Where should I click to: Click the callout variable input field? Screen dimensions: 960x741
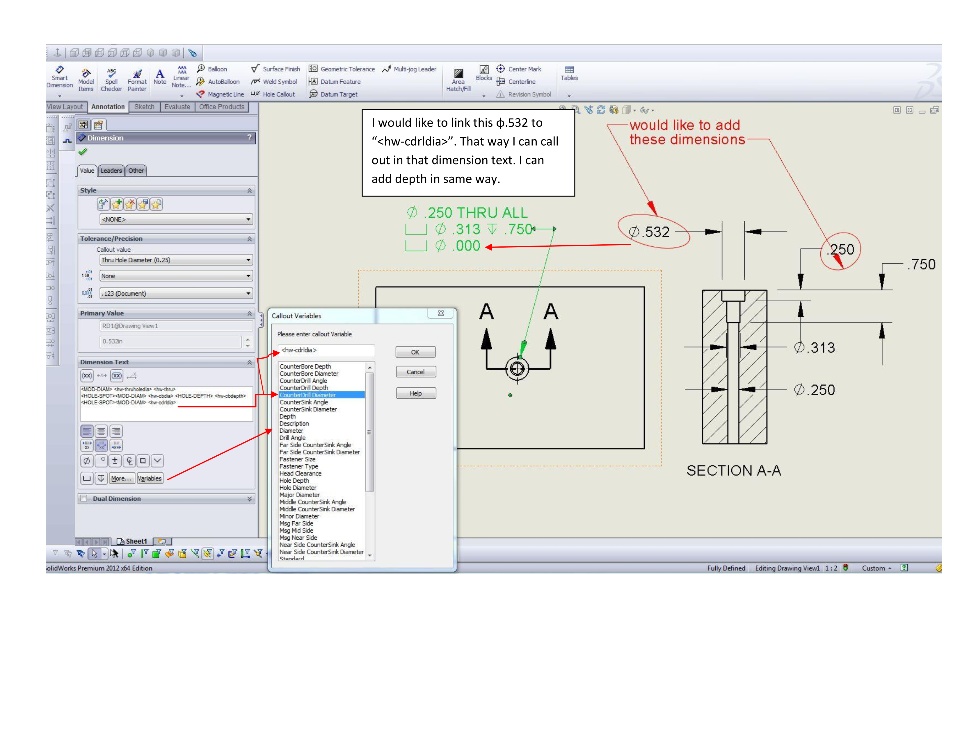pos(326,350)
